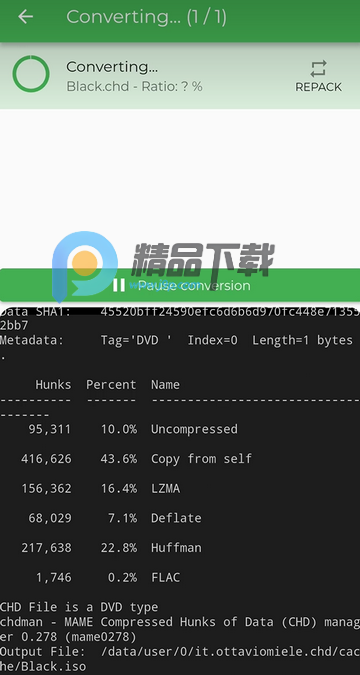Select the 1,746 hunks value
360x675 pixels.
pyautogui.click(x=53, y=577)
